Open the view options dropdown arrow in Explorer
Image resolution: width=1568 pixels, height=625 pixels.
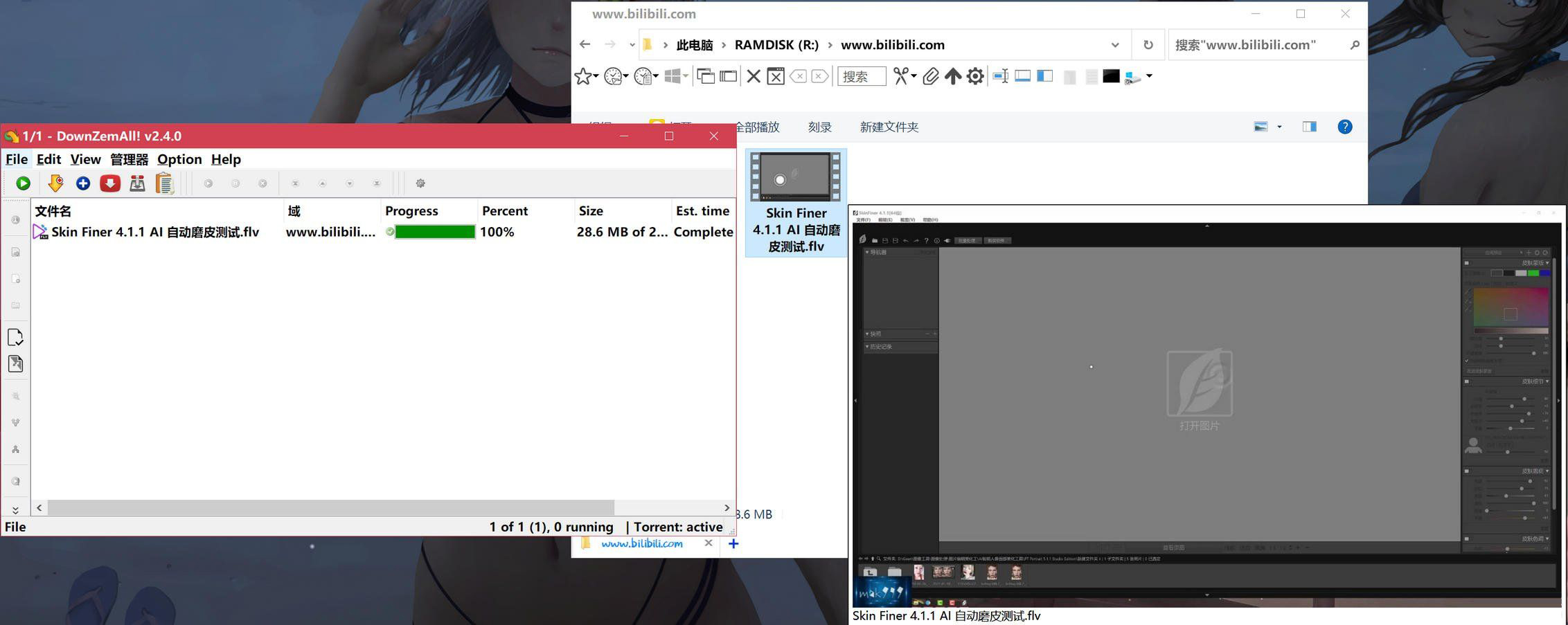click(x=1279, y=127)
